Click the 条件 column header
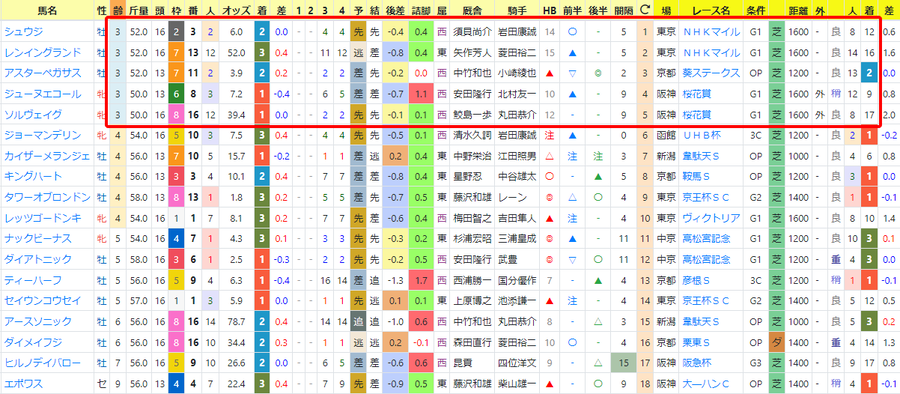The width and height of the screenshot is (900, 394). pyautogui.click(x=755, y=10)
